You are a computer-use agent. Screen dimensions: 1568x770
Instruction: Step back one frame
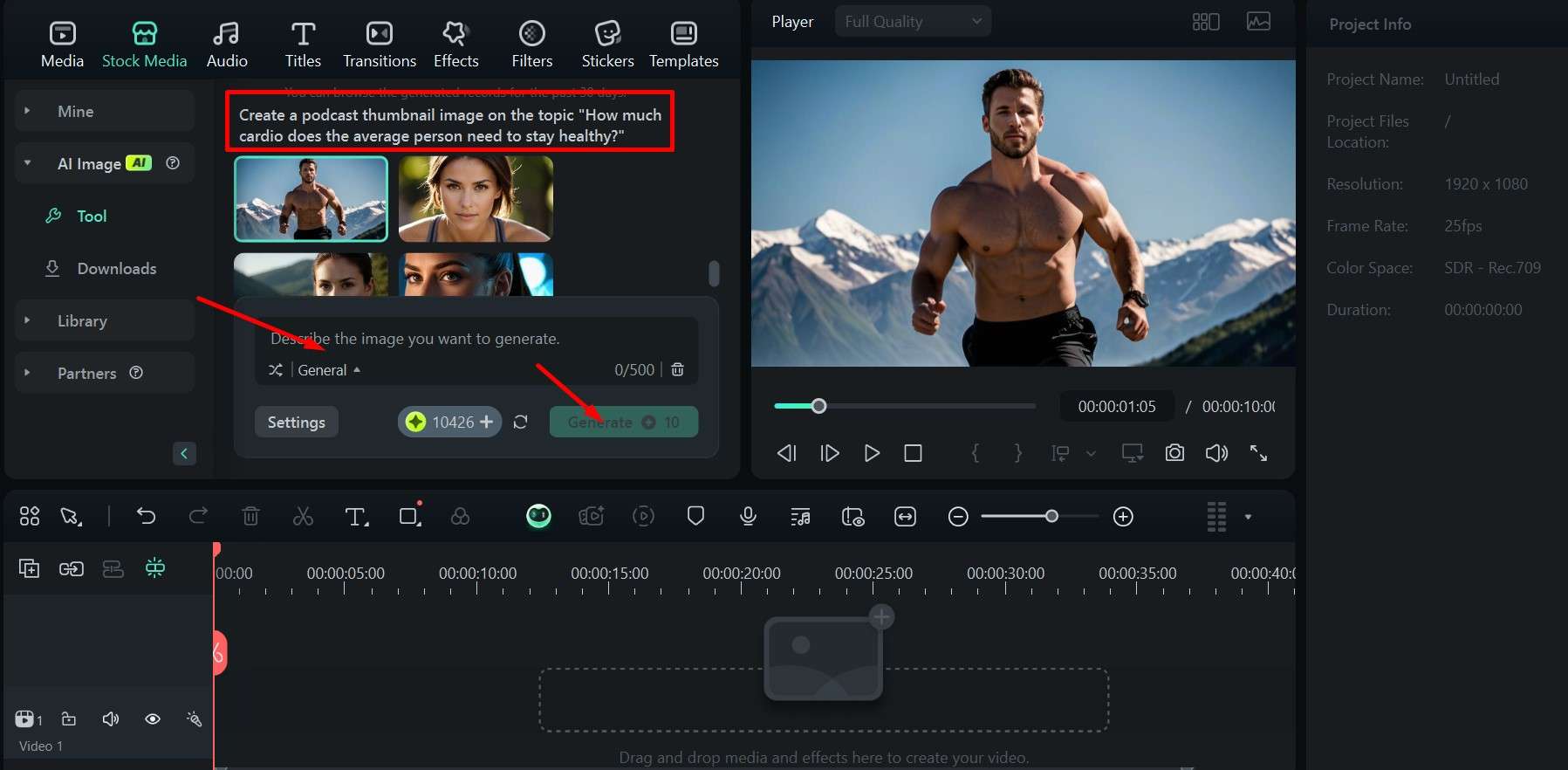click(786, 453)
